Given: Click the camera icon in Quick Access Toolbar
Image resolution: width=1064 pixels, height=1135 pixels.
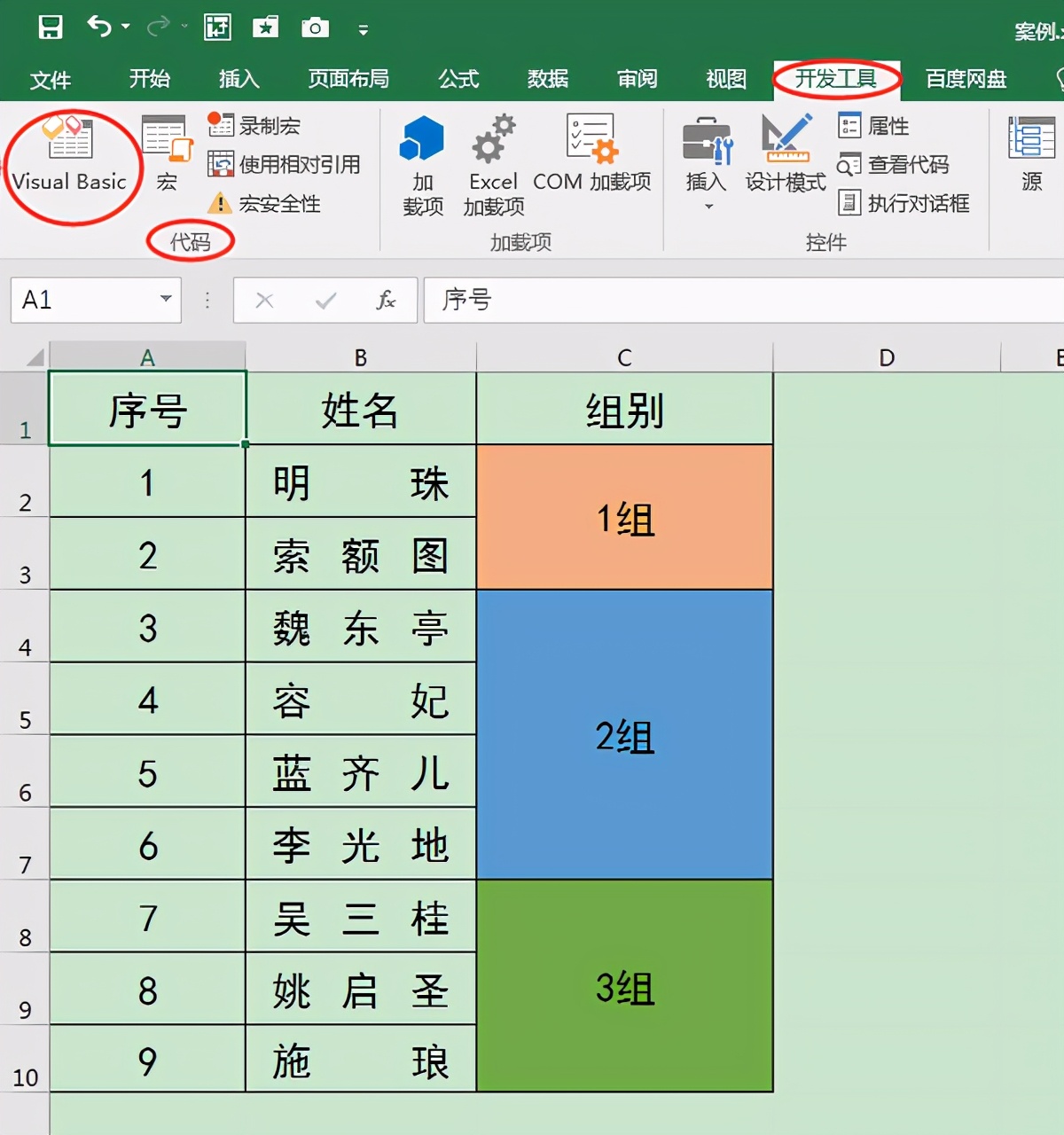Looking at the screenshot, I should click(315, 27).
